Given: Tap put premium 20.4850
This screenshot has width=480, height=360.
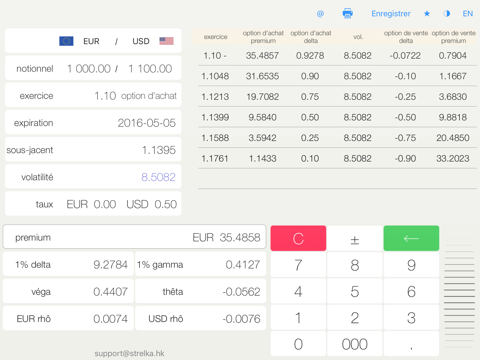Looking at the screenshot, I should point(453,138).
